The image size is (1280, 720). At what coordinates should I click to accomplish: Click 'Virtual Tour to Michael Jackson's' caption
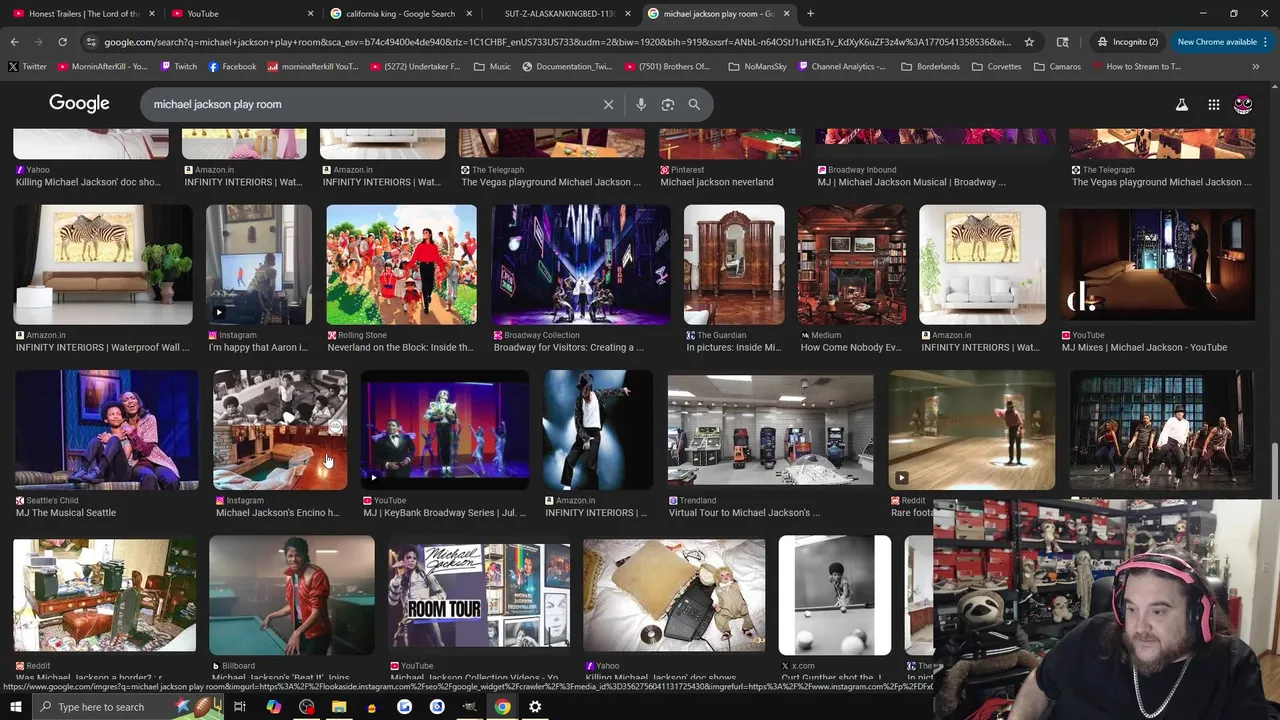tap(744, 512)
